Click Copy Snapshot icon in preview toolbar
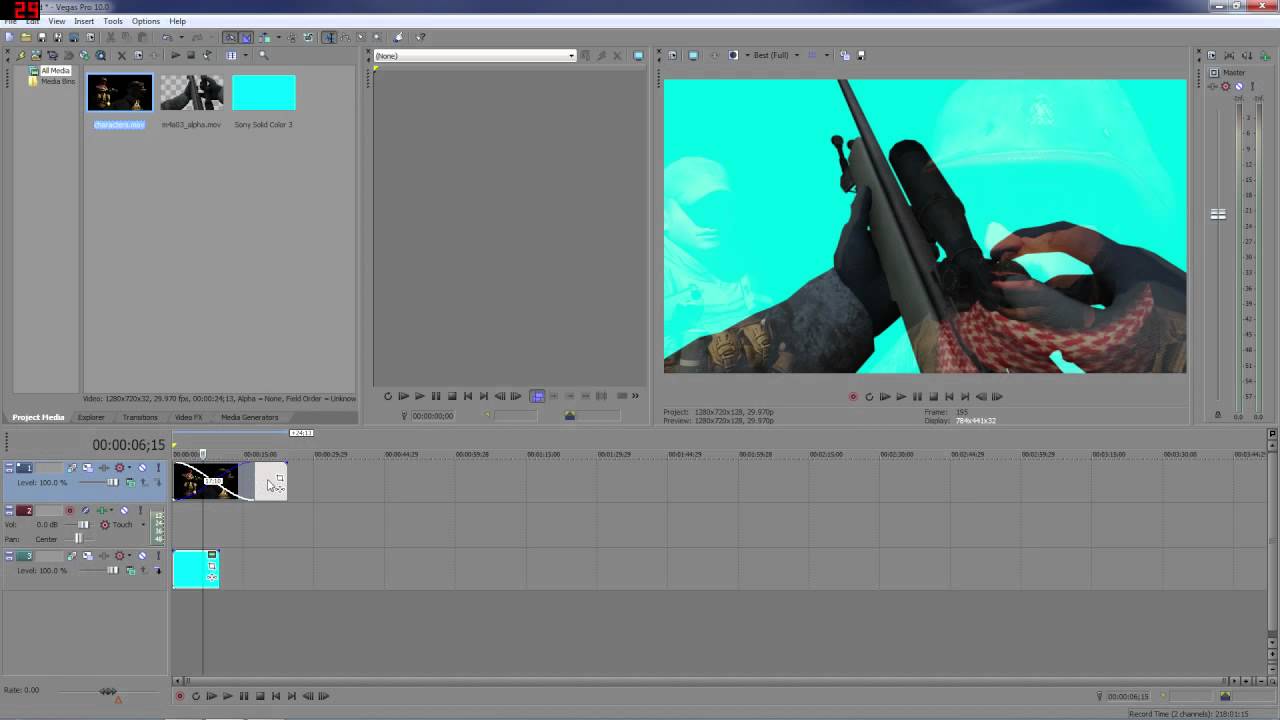The height and width of the screenshot is (720, 1280). [x=845, y=55]
